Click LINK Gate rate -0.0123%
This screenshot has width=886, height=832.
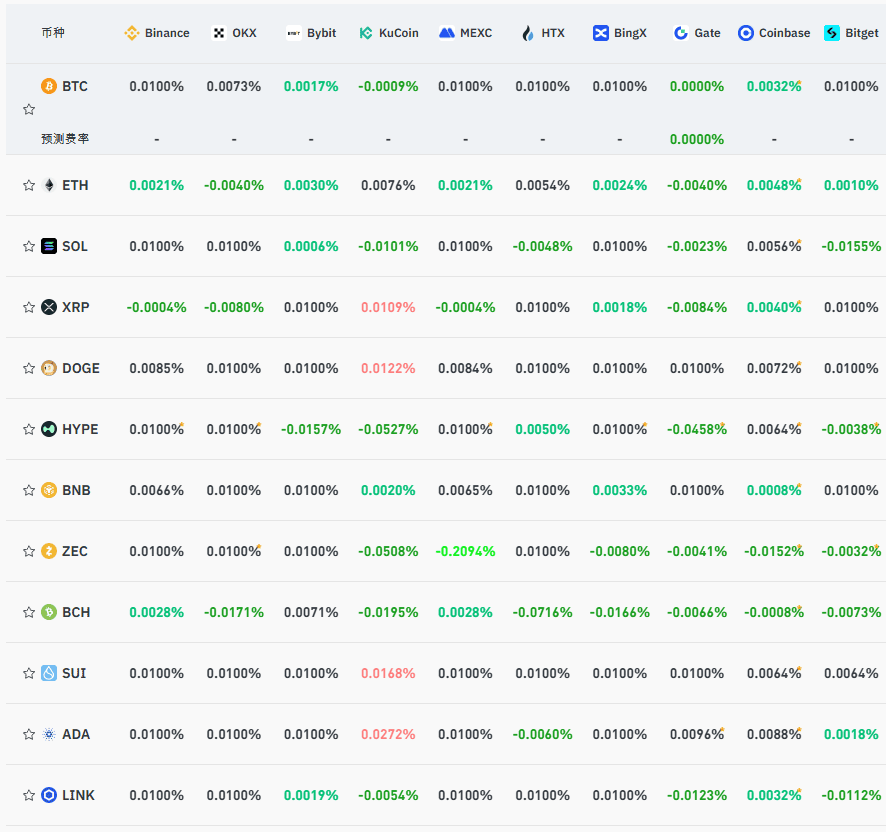click(x=697, y=796)
